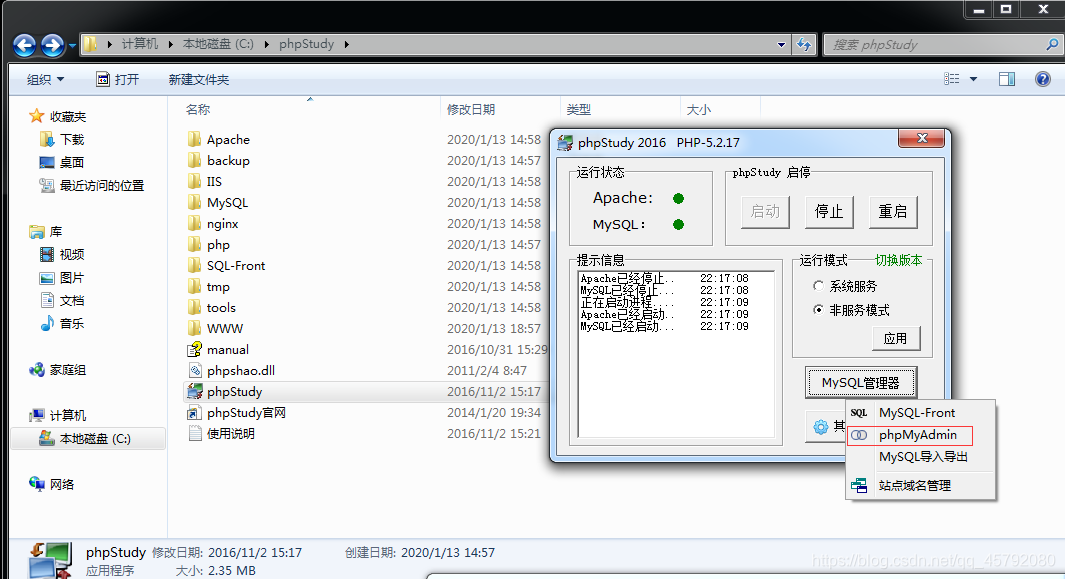
Task: Click the phpshao.dll file icon
Action: (x=195, y=370)
